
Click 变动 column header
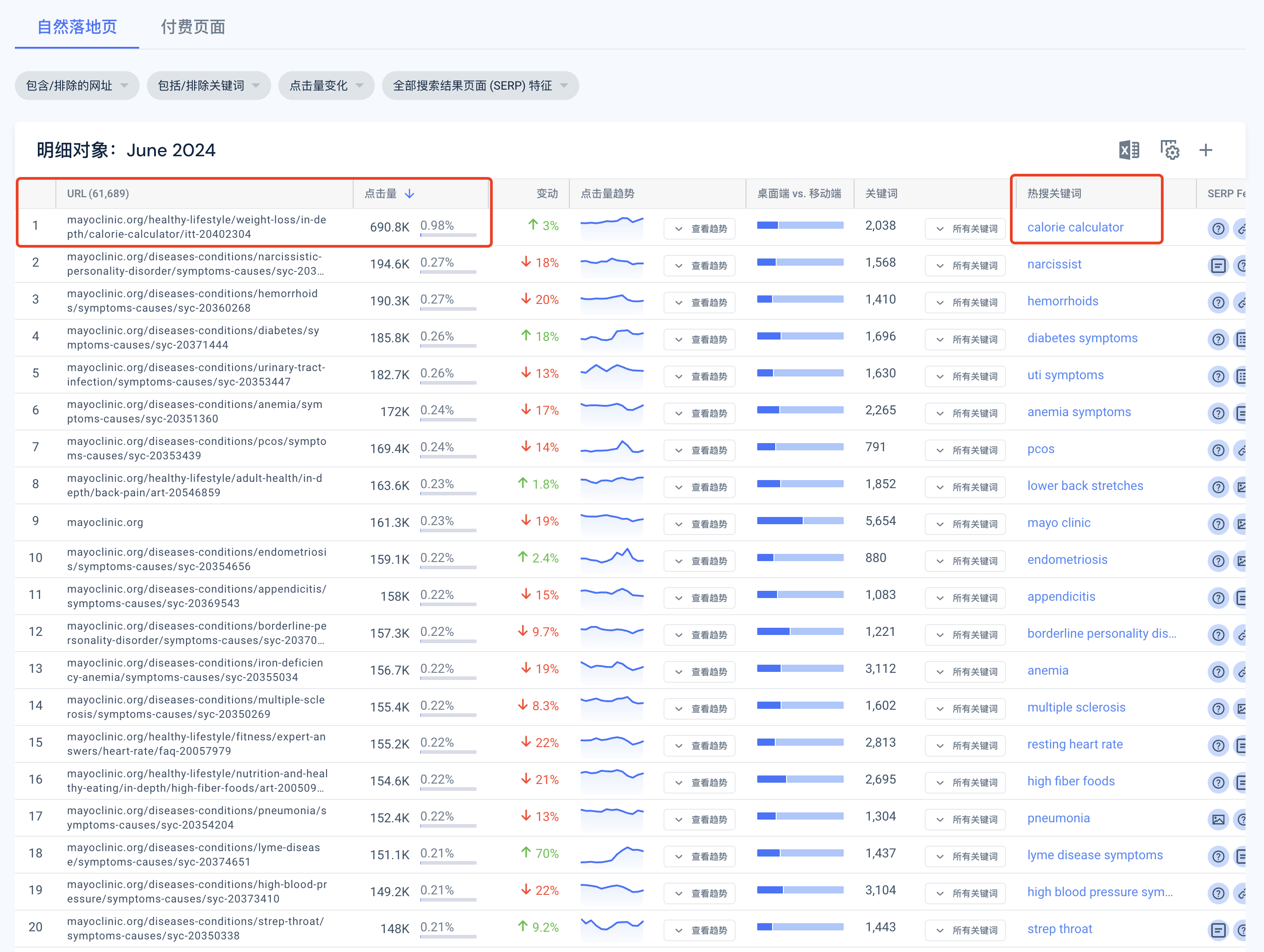click(x=547, y=194)
